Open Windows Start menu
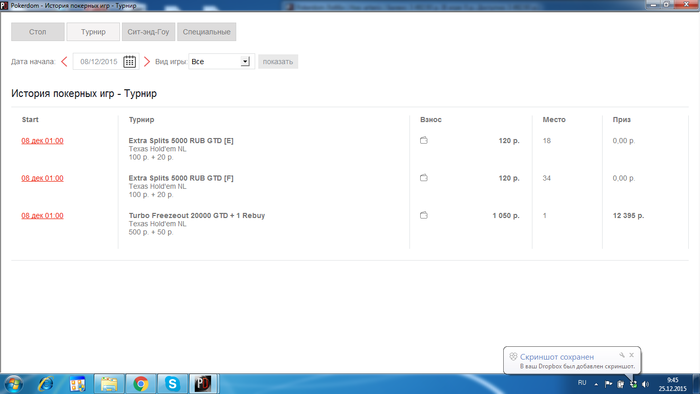Viewport: 700px width, 394px height. [x=13, y=384]
